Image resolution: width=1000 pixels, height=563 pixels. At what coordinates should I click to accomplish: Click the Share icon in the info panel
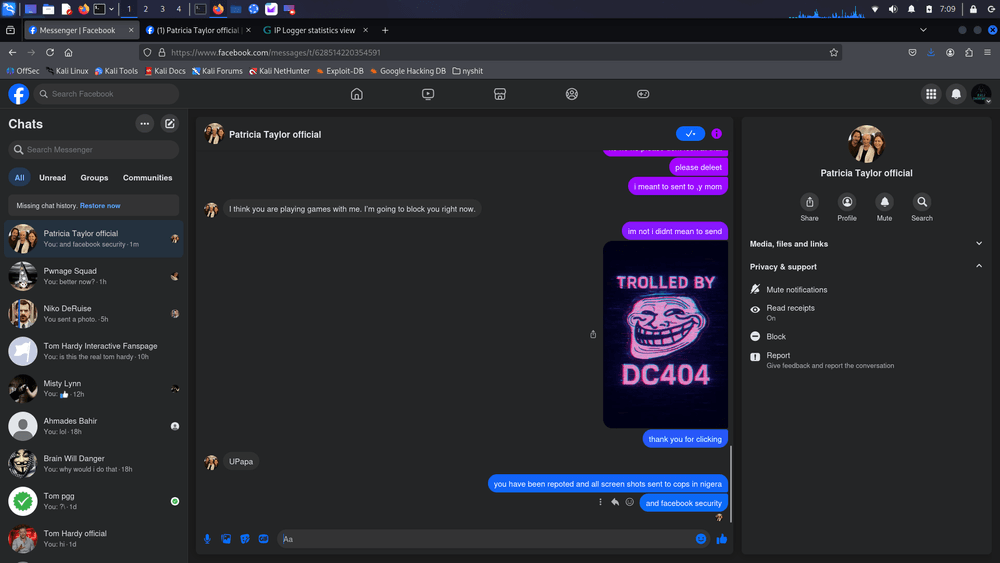(809, 202)
